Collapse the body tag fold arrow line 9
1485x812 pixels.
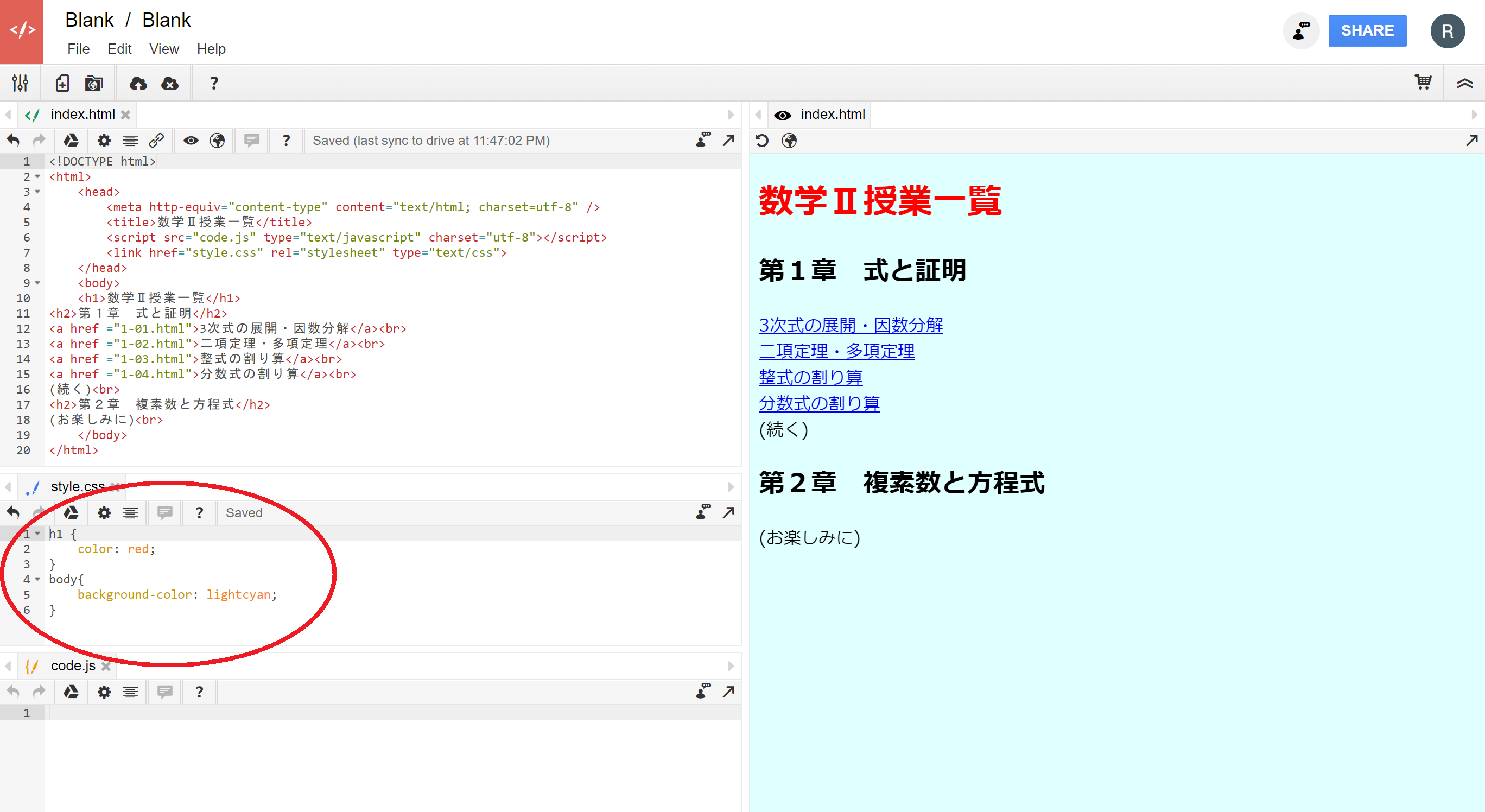pyautogui.click(x=37, y=282)
